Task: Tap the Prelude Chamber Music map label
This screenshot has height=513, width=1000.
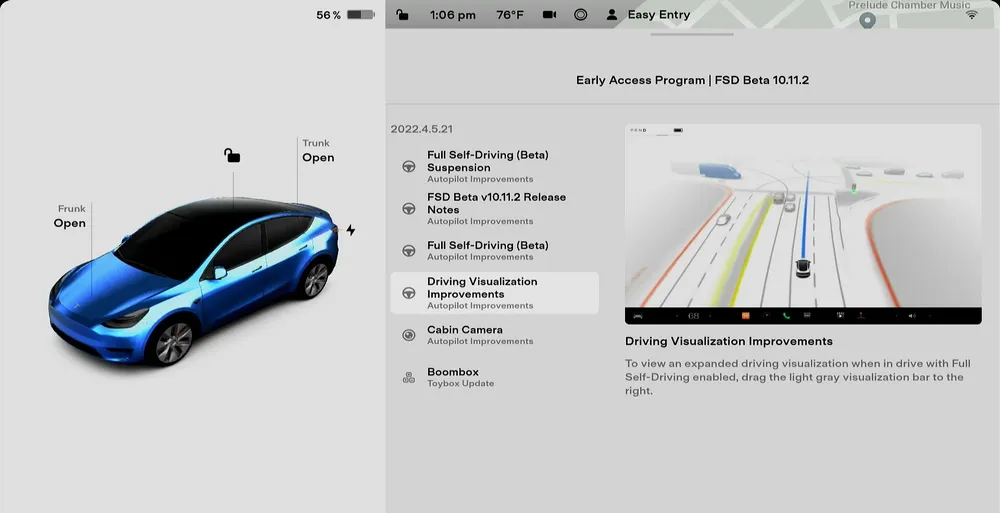Action: pyautogui.click(x=909, y=5)
